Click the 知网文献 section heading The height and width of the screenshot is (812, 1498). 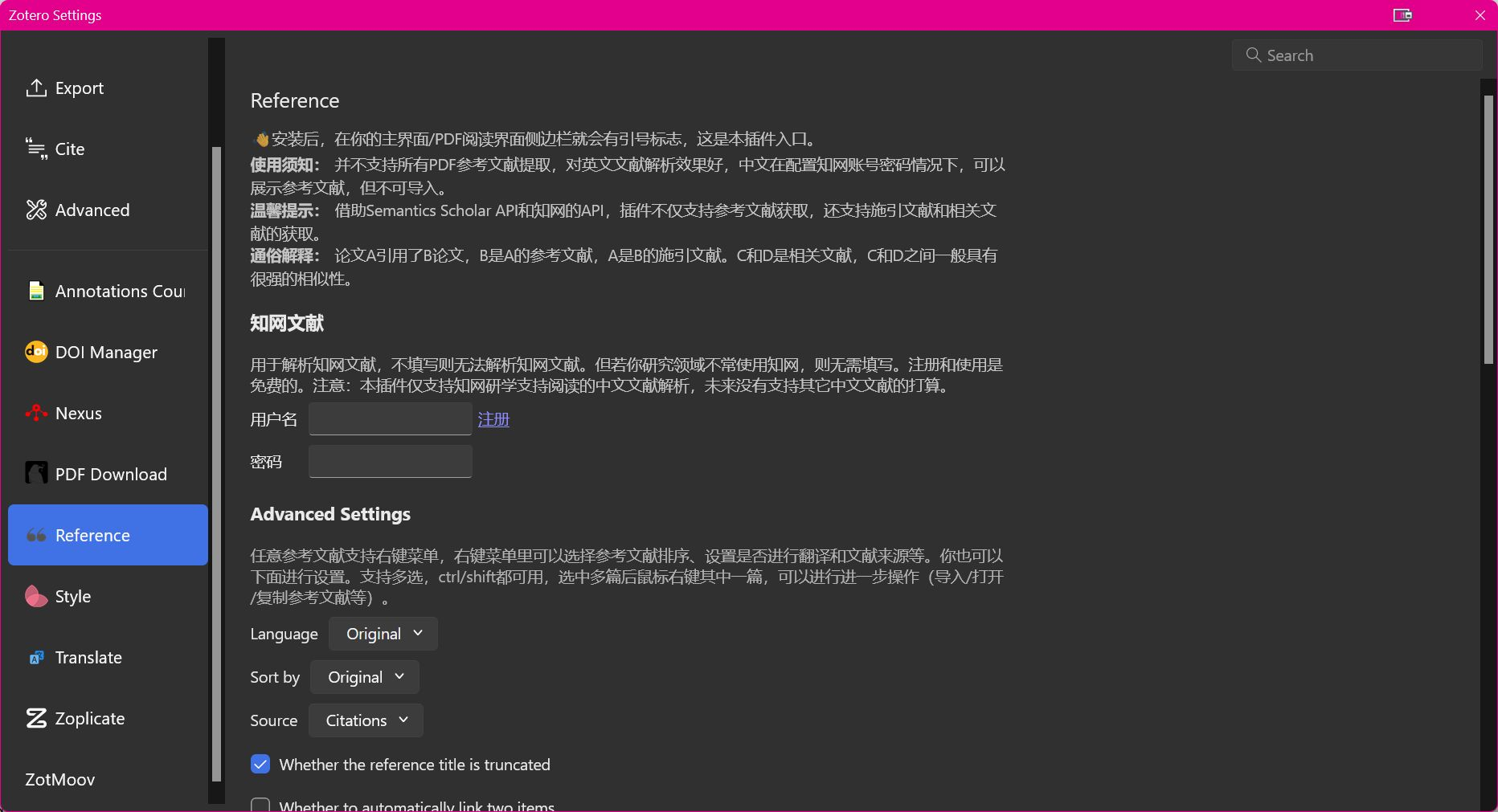tap(287, 323)
